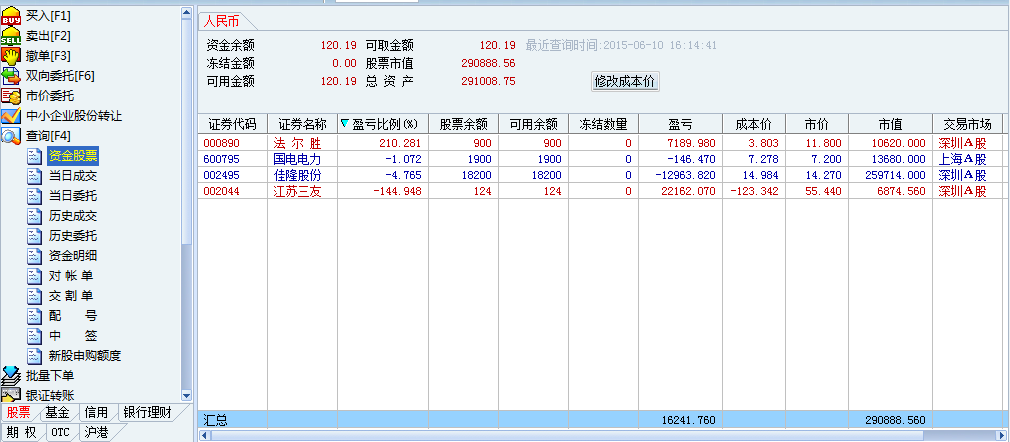This screenshot has height=442, width=1010.
Task: Click the 卖出[F2] sell icon
Action: click(x=11, y=36)
